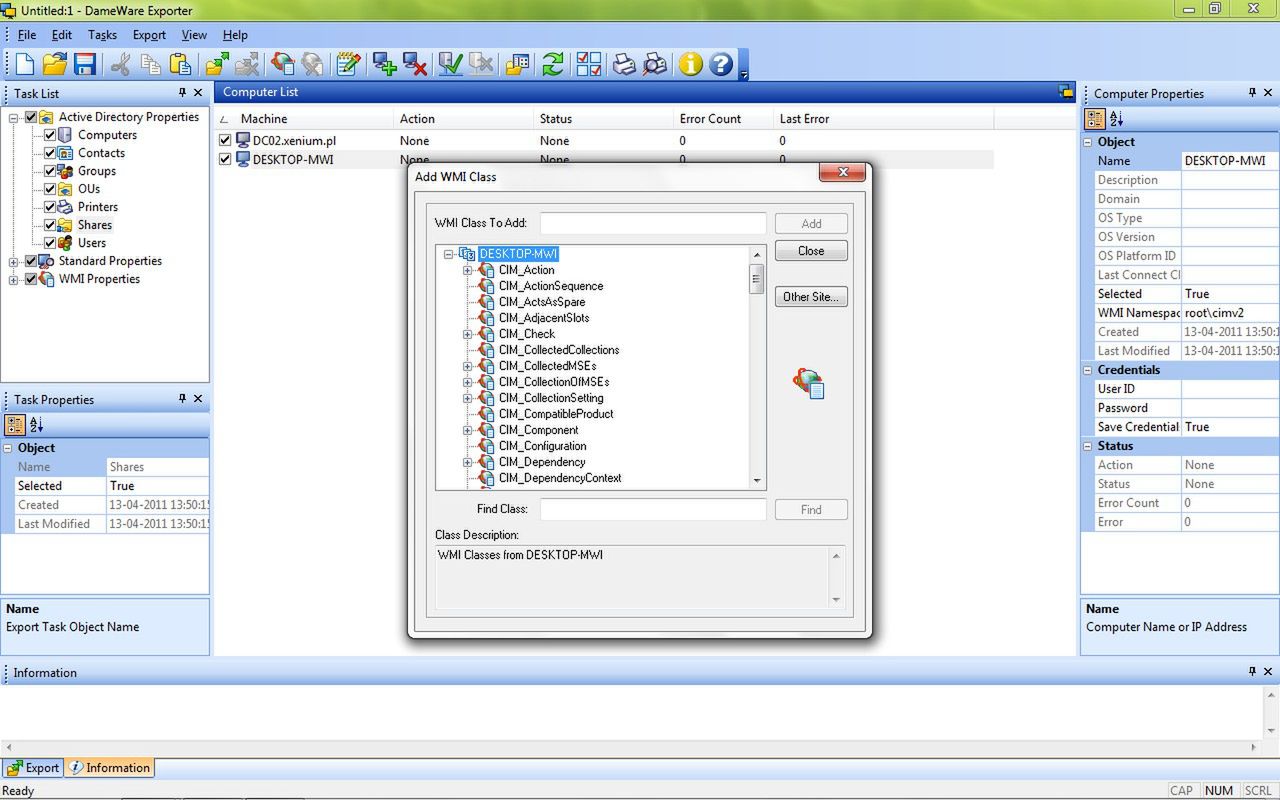
Task: Toggle the WMI Properties checkbox
Action: tap(31, 279)
